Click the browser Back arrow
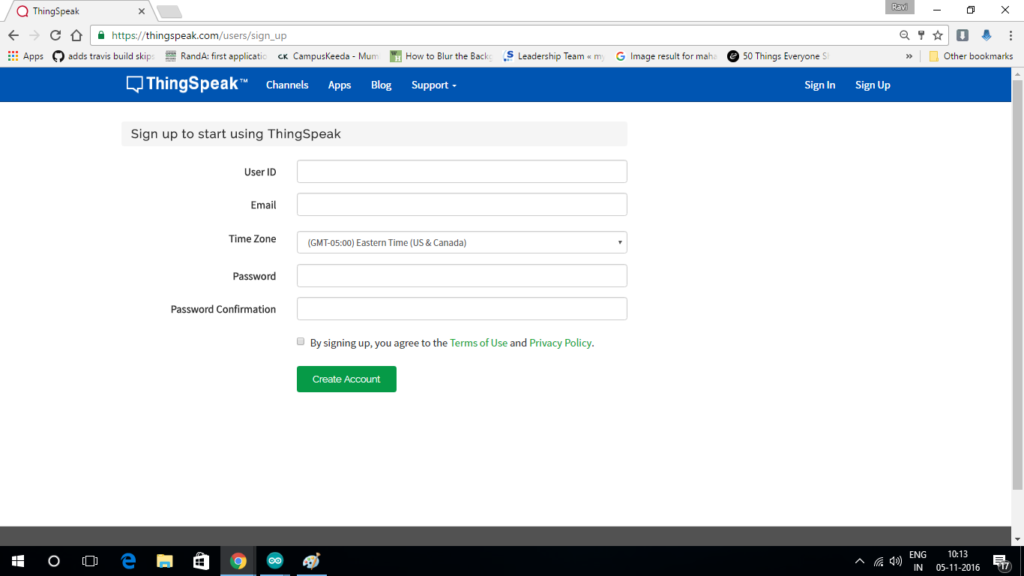 pos(14,35)
